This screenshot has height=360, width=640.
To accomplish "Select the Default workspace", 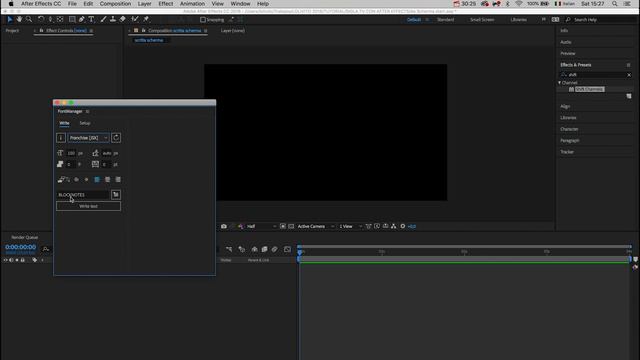I will point(414,20).
